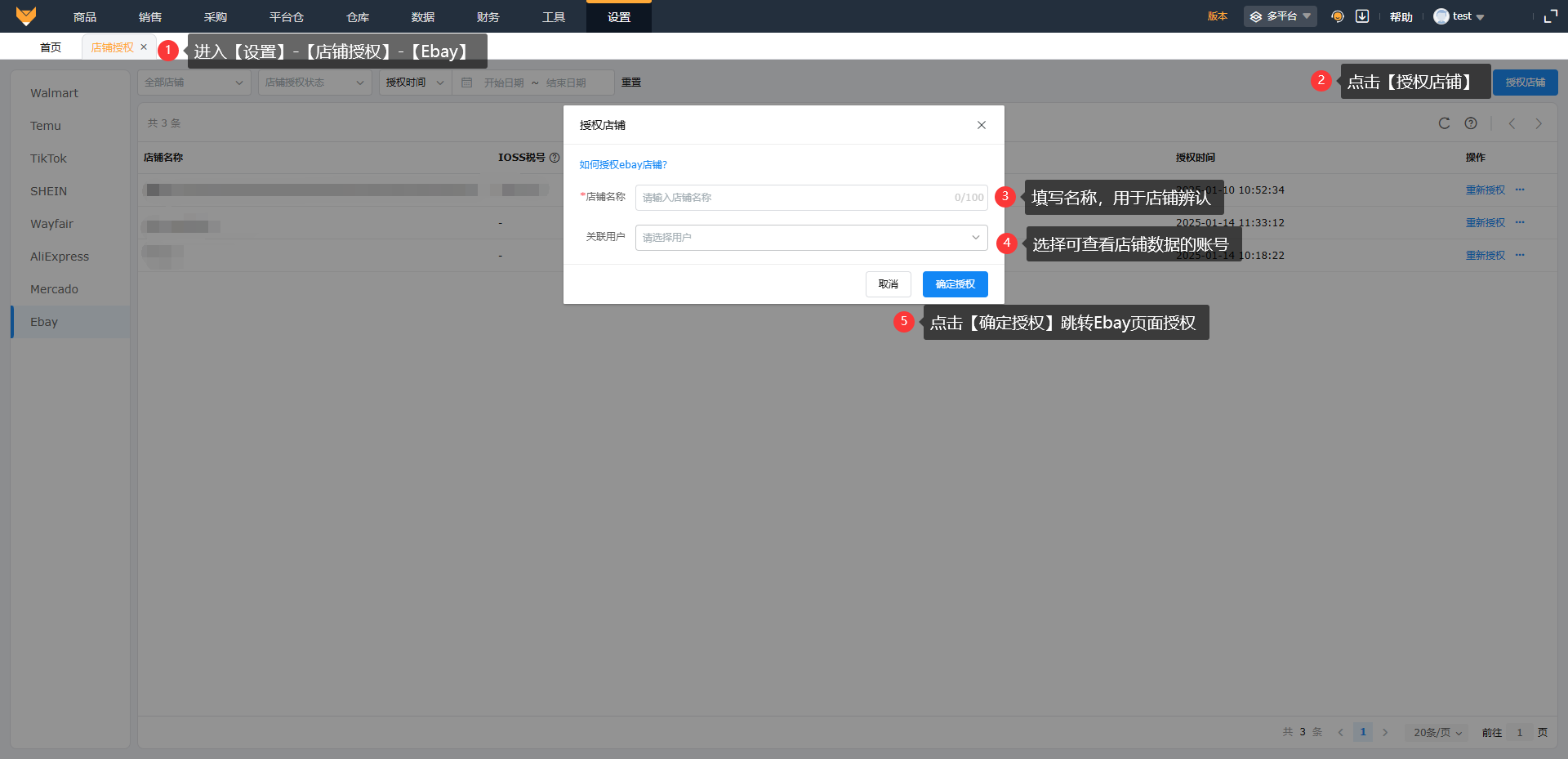Open the 工具 menu
The height and width of the screenshot is (759, 1568).
554,16
